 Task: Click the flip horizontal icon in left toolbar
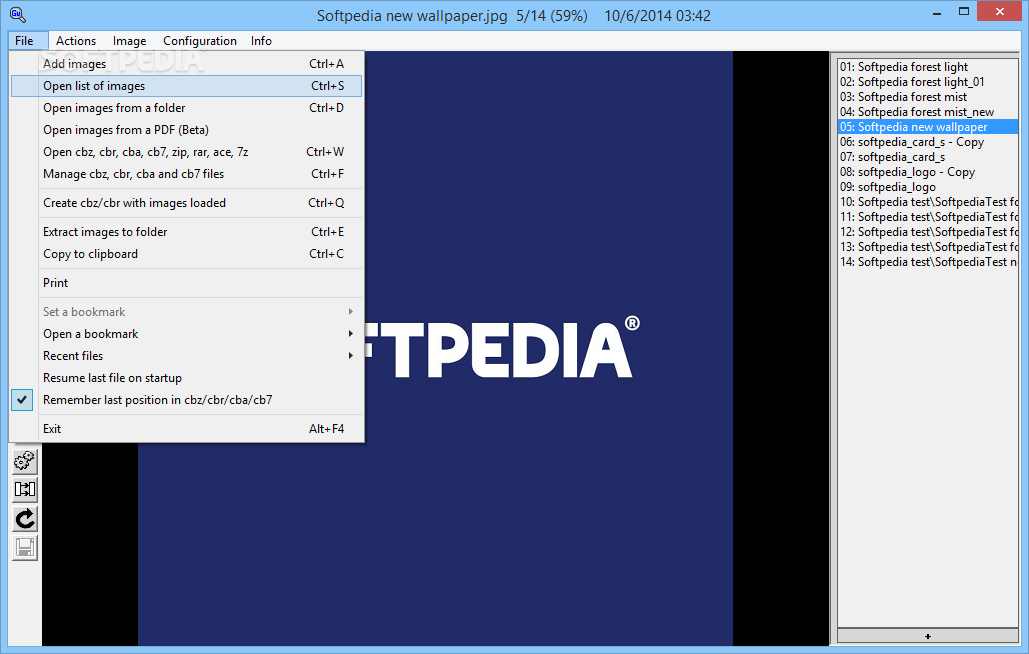click(25, 489)
